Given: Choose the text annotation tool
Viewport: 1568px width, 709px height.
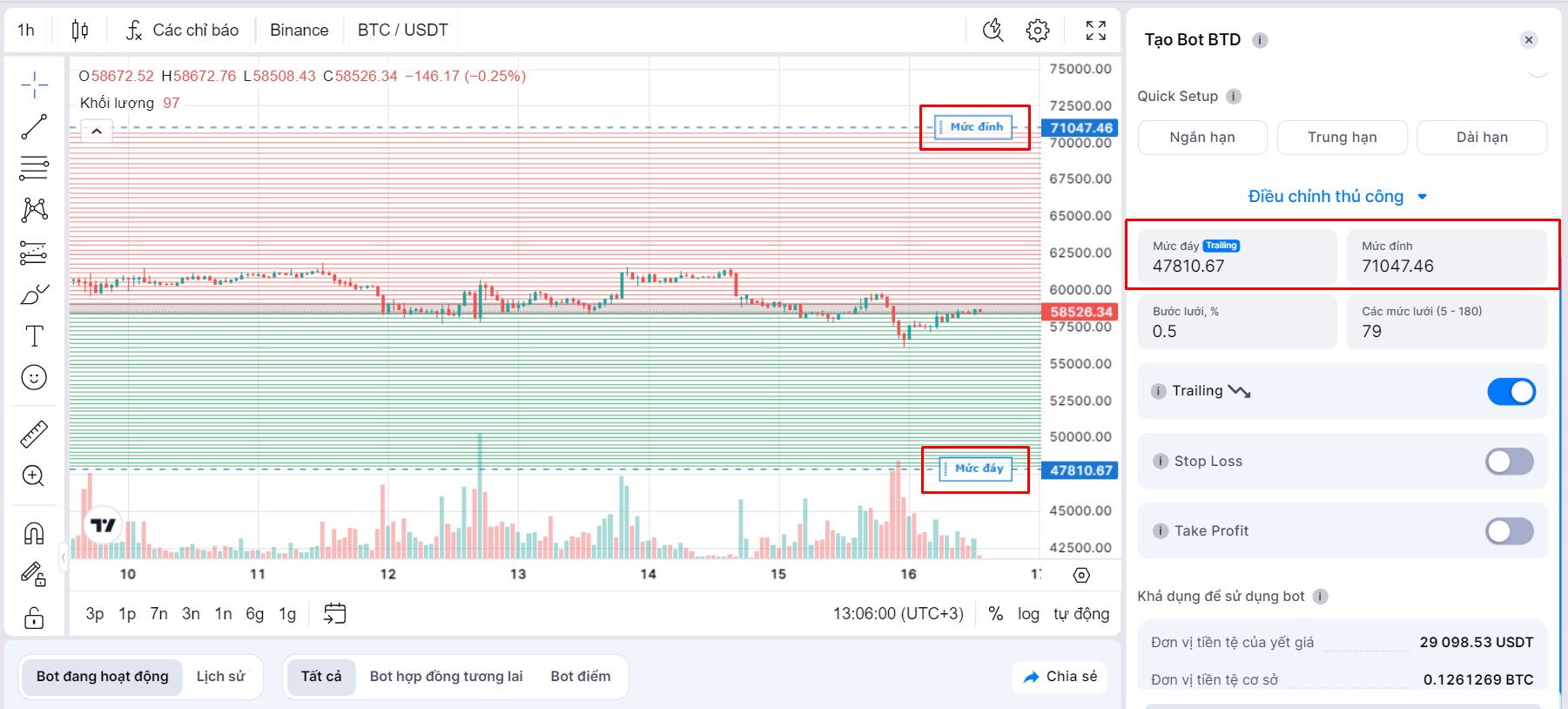Looking at the screenshot, I should pyautogui.click(x=34, y=336).
